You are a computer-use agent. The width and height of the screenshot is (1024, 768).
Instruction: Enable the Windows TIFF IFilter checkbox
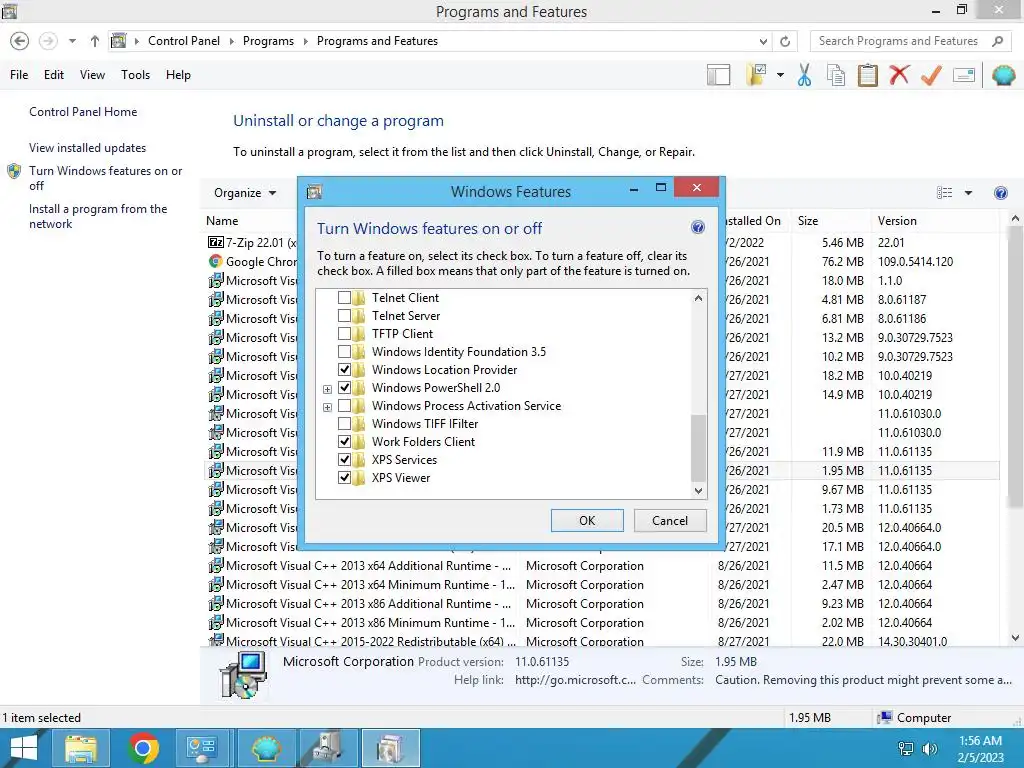tap(344, 424)
